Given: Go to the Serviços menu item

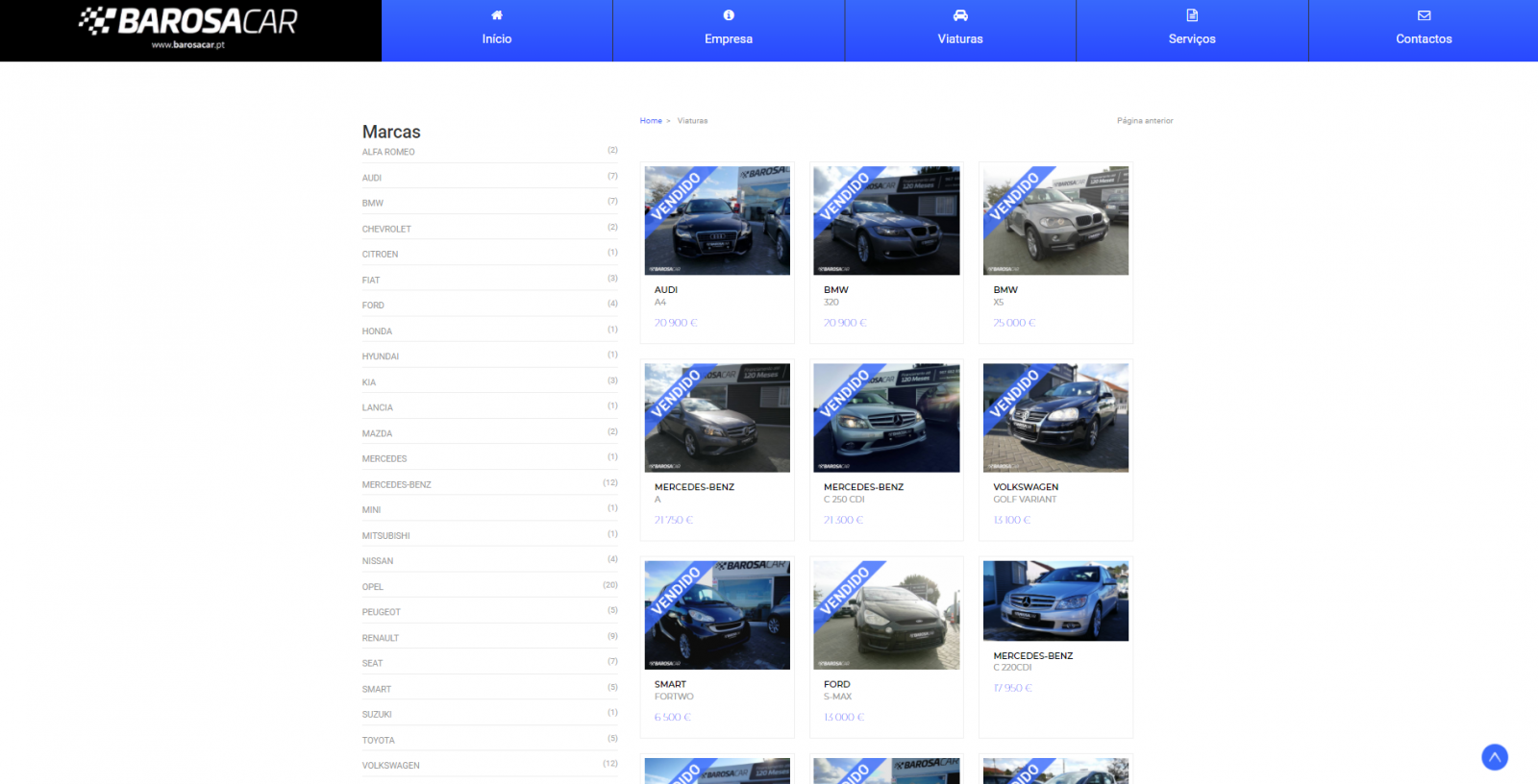Looking at the screenshot, I should (x=1192, y=39).
